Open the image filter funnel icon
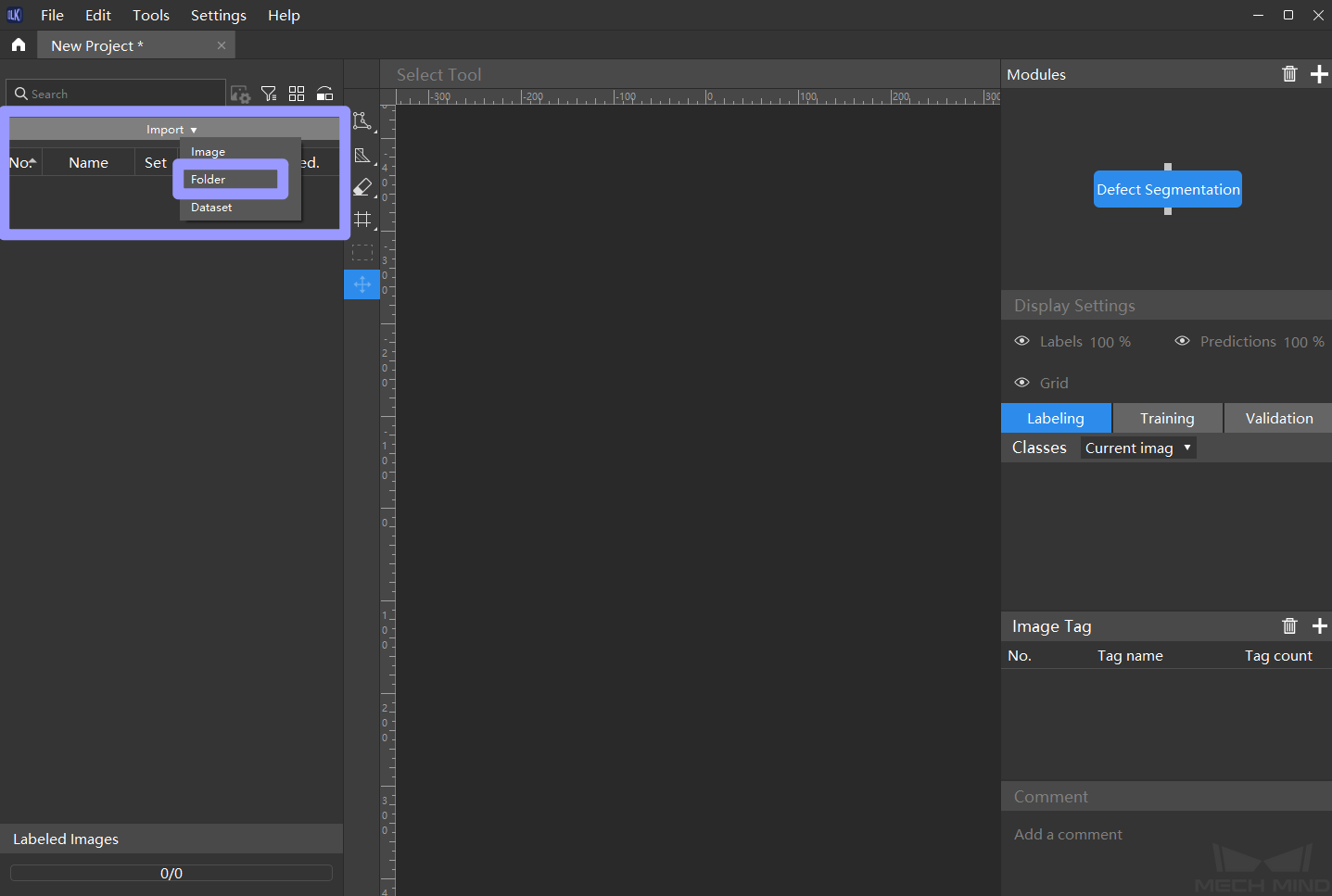The image size is (1332, 896). pos(269,94)
